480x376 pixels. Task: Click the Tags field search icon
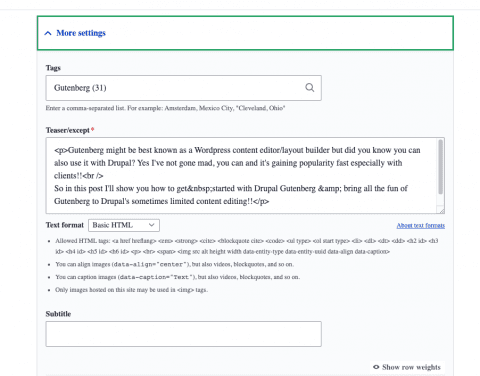pos(310,88)
